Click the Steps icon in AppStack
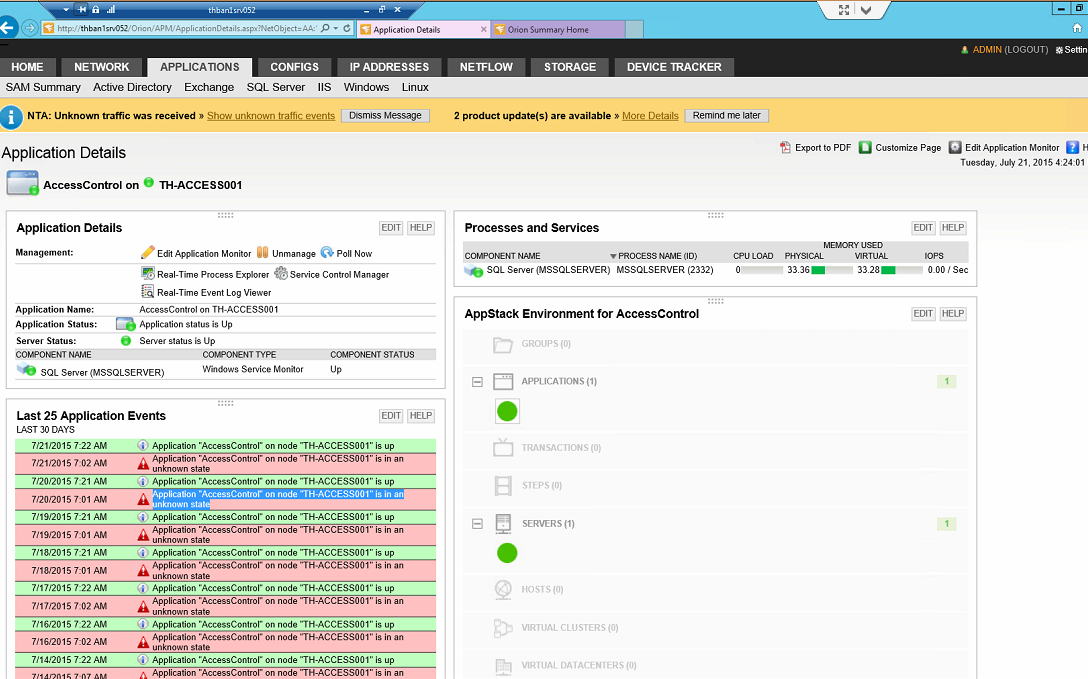The image size is (1088, 679). [503, 485]
